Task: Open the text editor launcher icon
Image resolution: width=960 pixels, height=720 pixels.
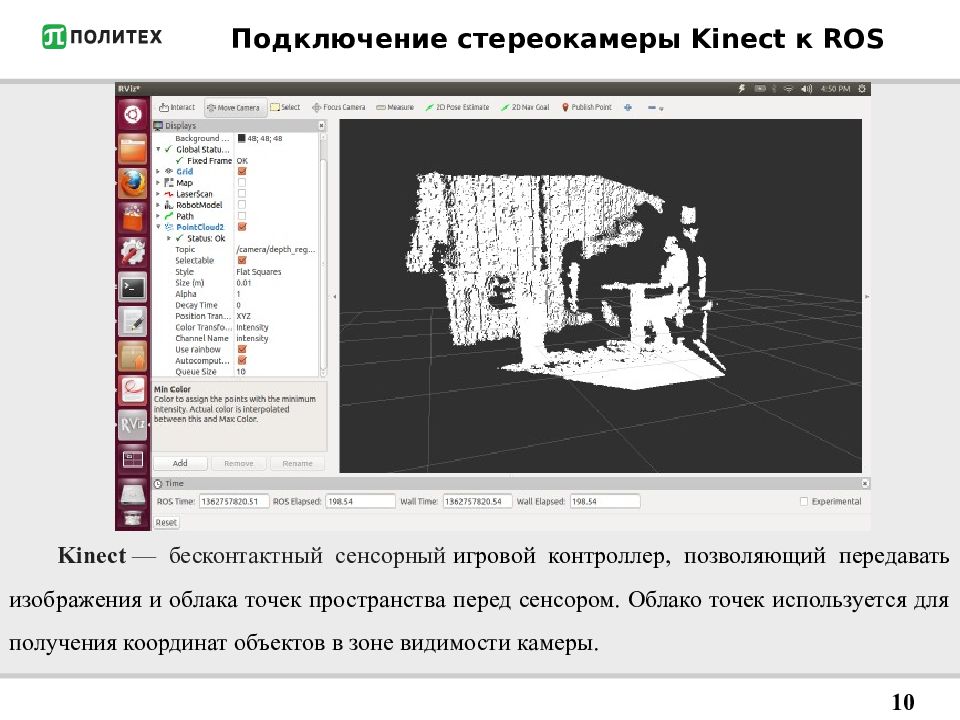Action: point(133,321)
